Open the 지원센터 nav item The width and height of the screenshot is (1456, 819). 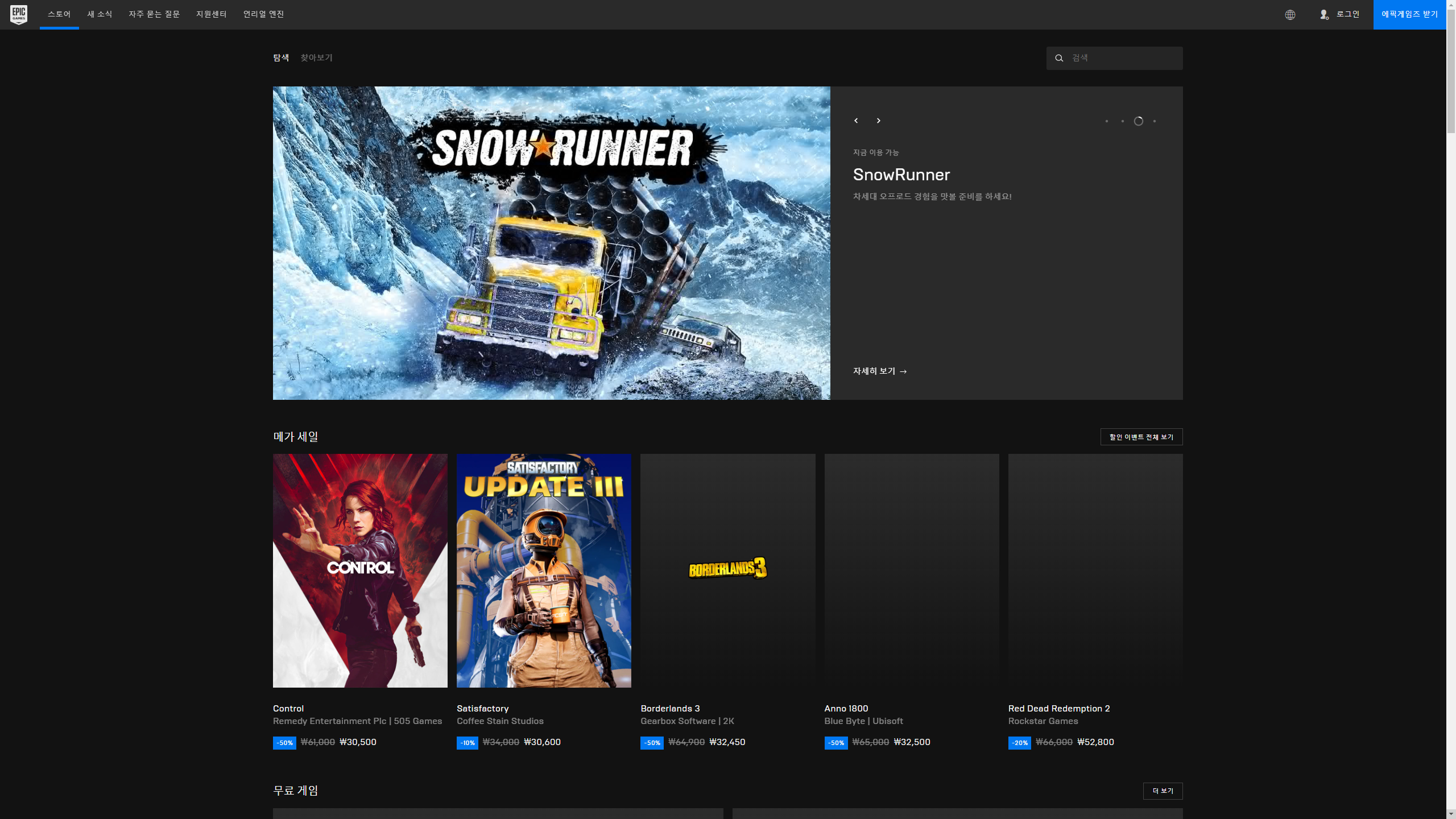[x=212, y=14]
